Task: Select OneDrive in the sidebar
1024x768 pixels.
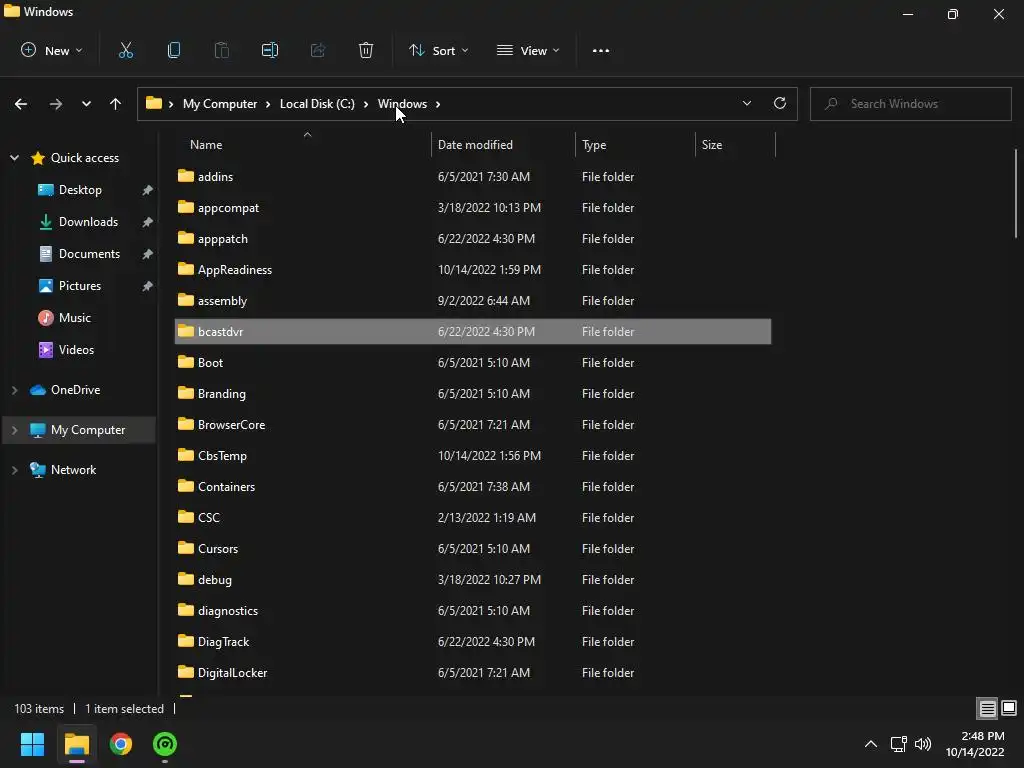Action: [75, 390]
